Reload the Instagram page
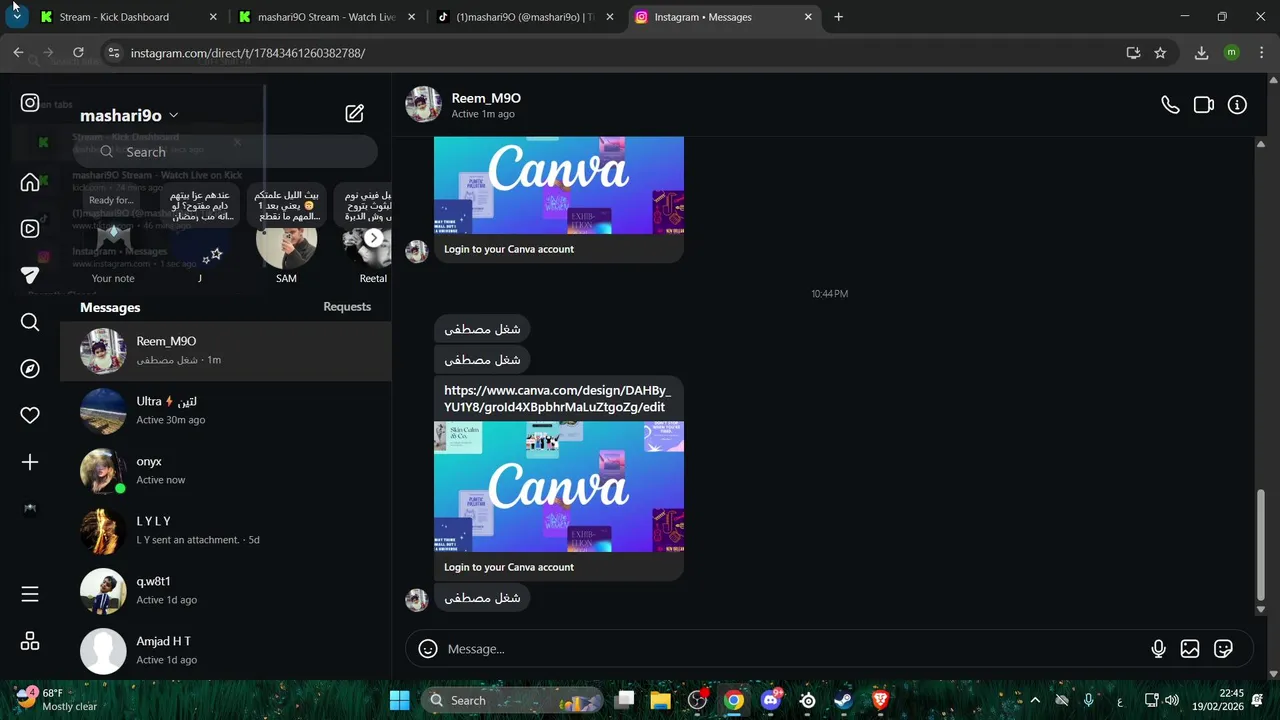The image size is (1280, 720). pos(78,53)
